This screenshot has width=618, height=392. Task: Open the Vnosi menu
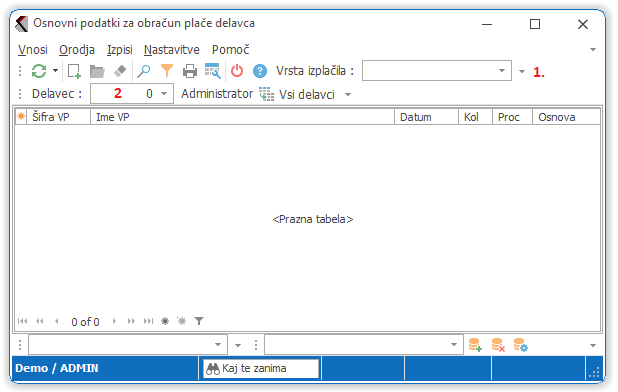click(33, 50)
